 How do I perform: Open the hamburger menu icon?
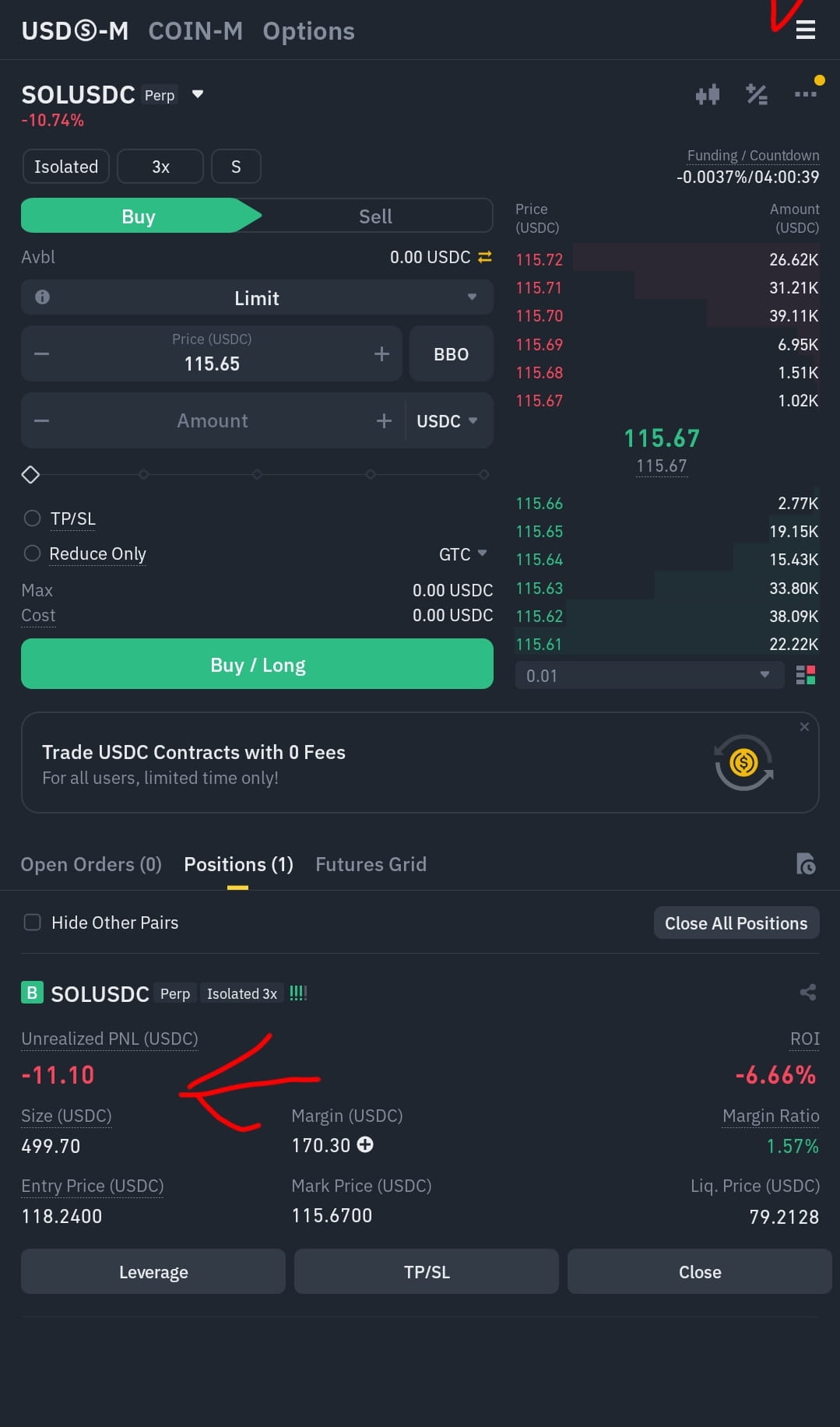point(806,30)
